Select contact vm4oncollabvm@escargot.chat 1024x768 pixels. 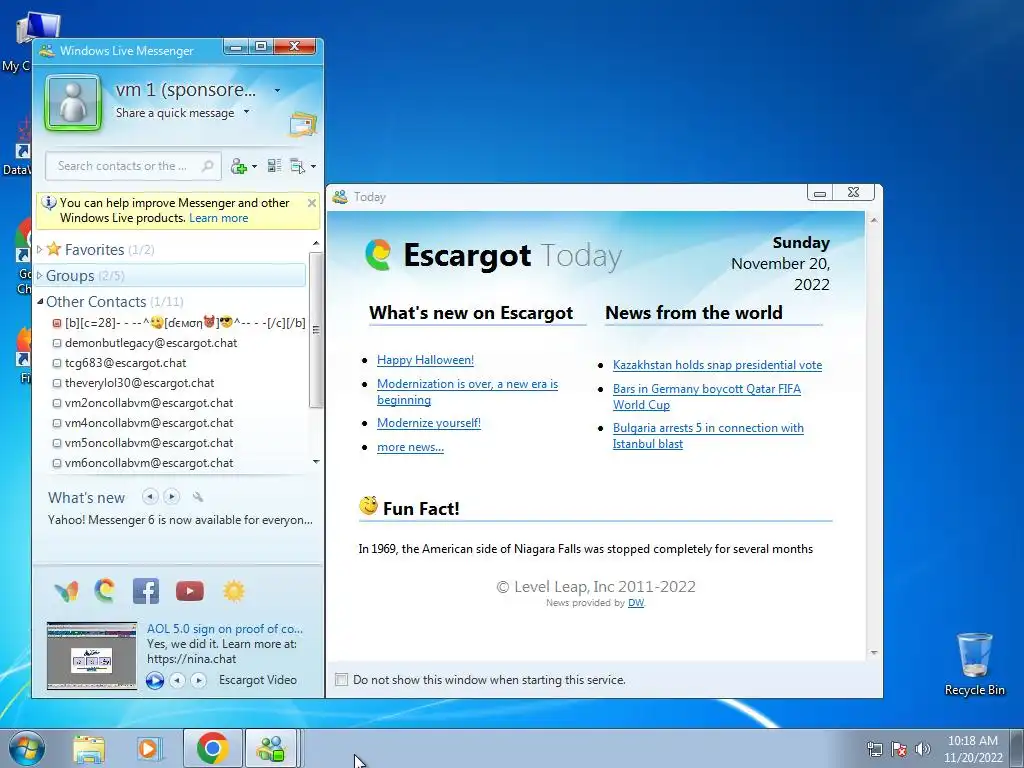click(x=149, y=423)
